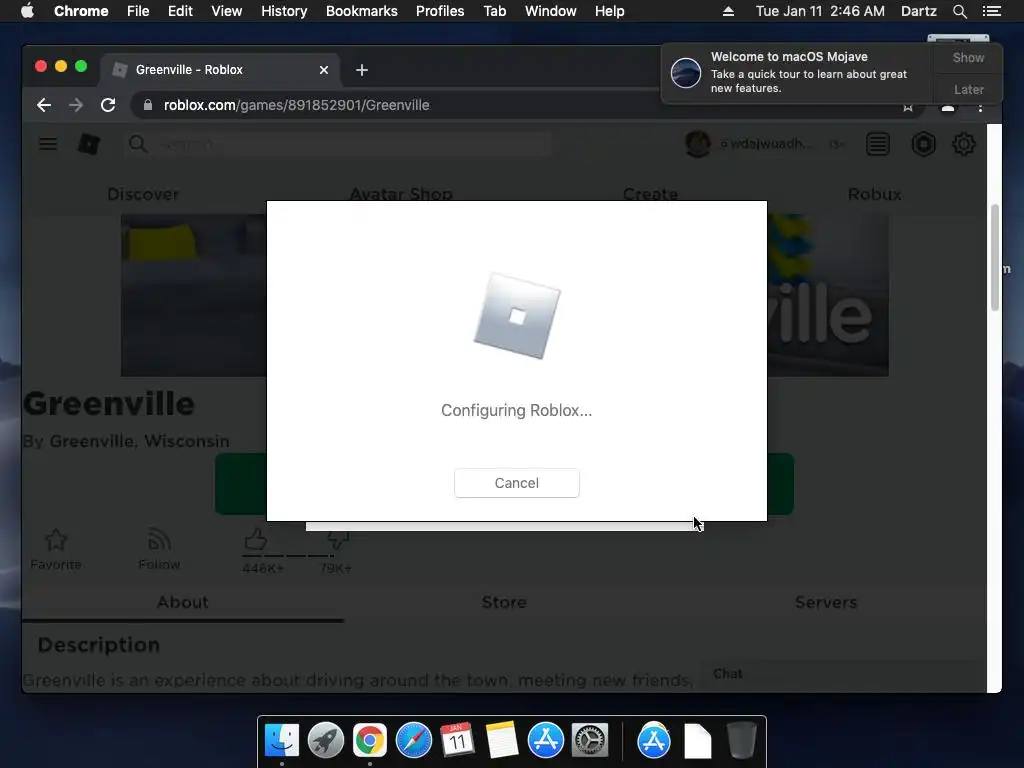This screenshot has width=1024, height=768.
Task: Click the page vertical scrollbar thumb
Action: tap(995, 258)
